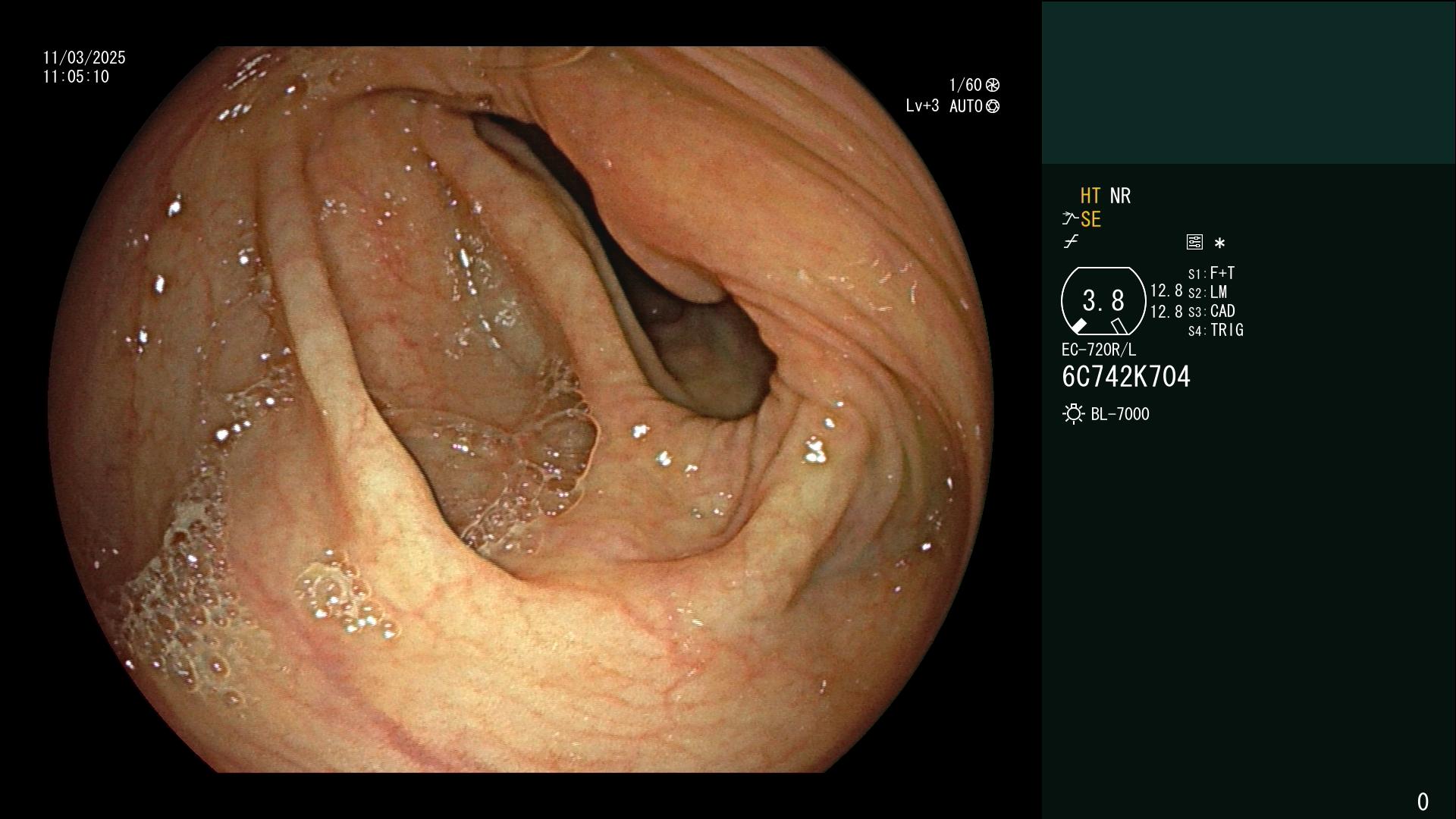Click the endoscopic colon image view

(x=521, y=409)
